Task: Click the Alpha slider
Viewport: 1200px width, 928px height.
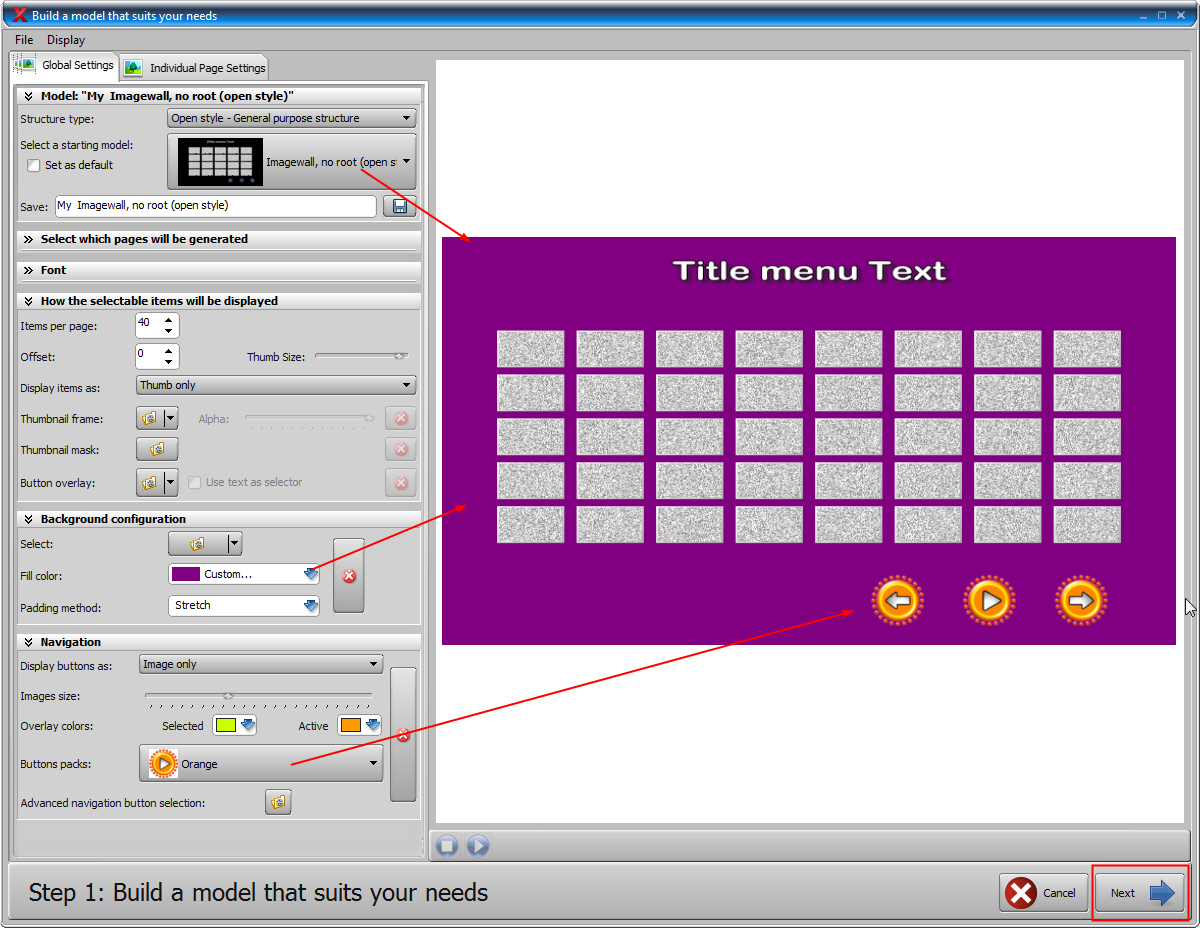Action: pos(310,419)
